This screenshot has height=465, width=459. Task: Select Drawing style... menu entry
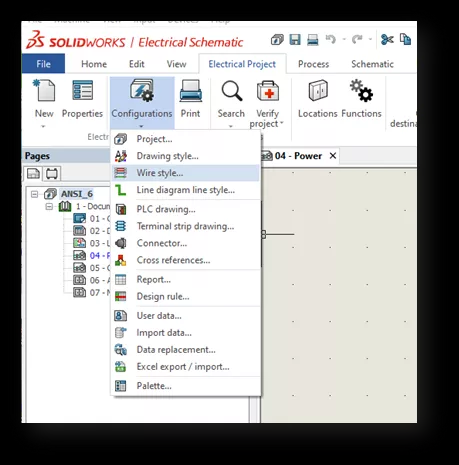[x=186, y=156]
